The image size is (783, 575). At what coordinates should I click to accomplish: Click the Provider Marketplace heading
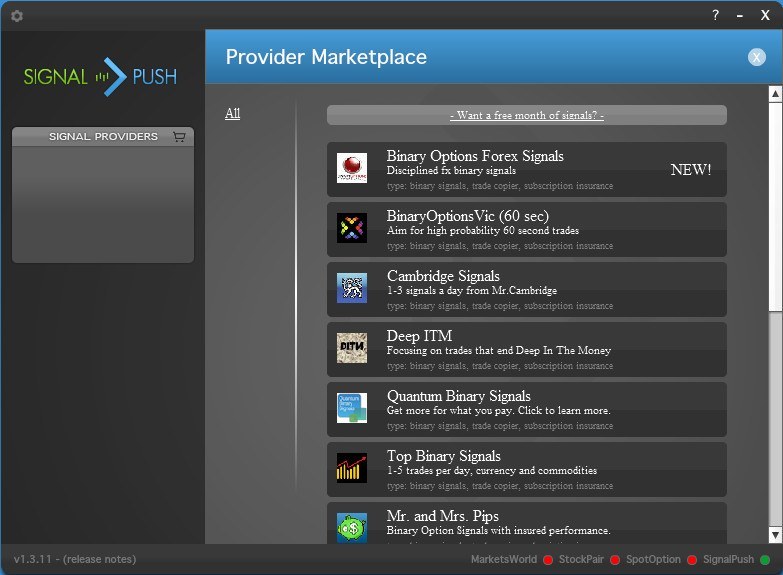(326, 57)
